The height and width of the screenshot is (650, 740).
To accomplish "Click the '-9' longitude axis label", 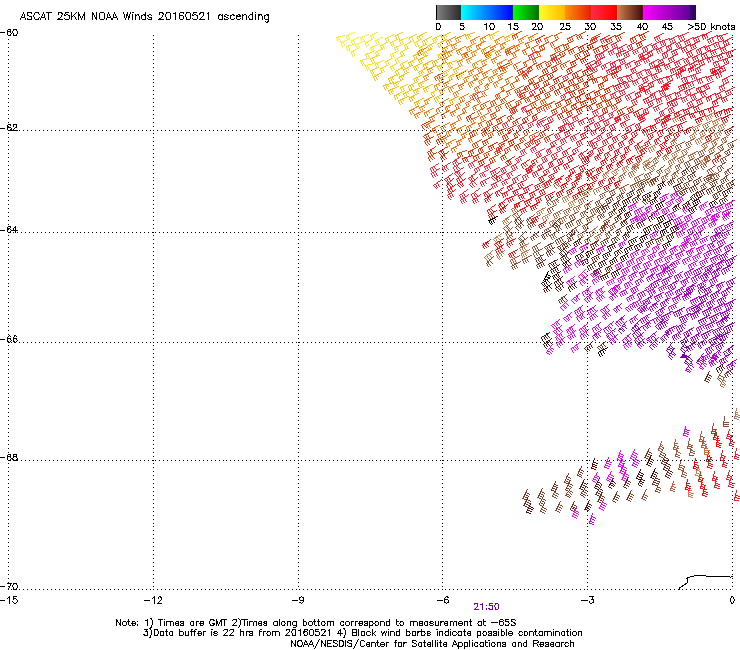I will point(298,600).
